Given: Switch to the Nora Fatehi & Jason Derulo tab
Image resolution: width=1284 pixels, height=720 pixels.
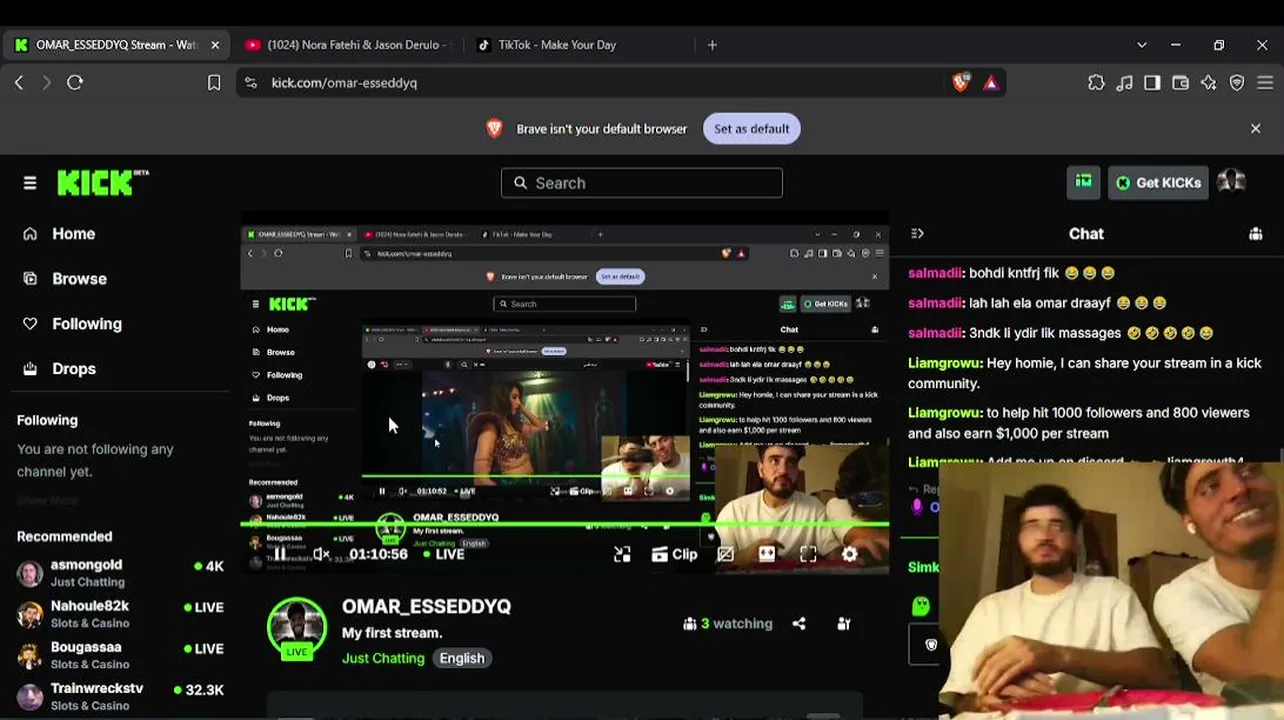Looking at the screenshot, I should (348, 45).
